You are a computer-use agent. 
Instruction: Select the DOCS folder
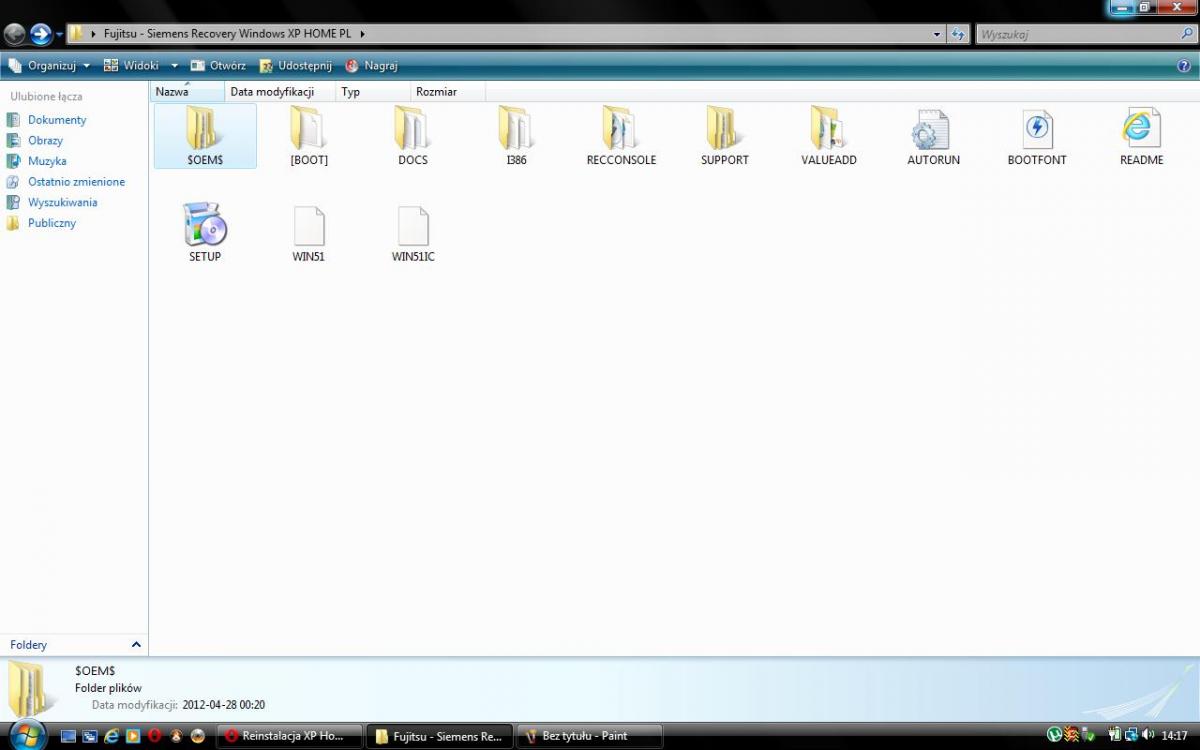pyautogui.click(x=413, y=136)
